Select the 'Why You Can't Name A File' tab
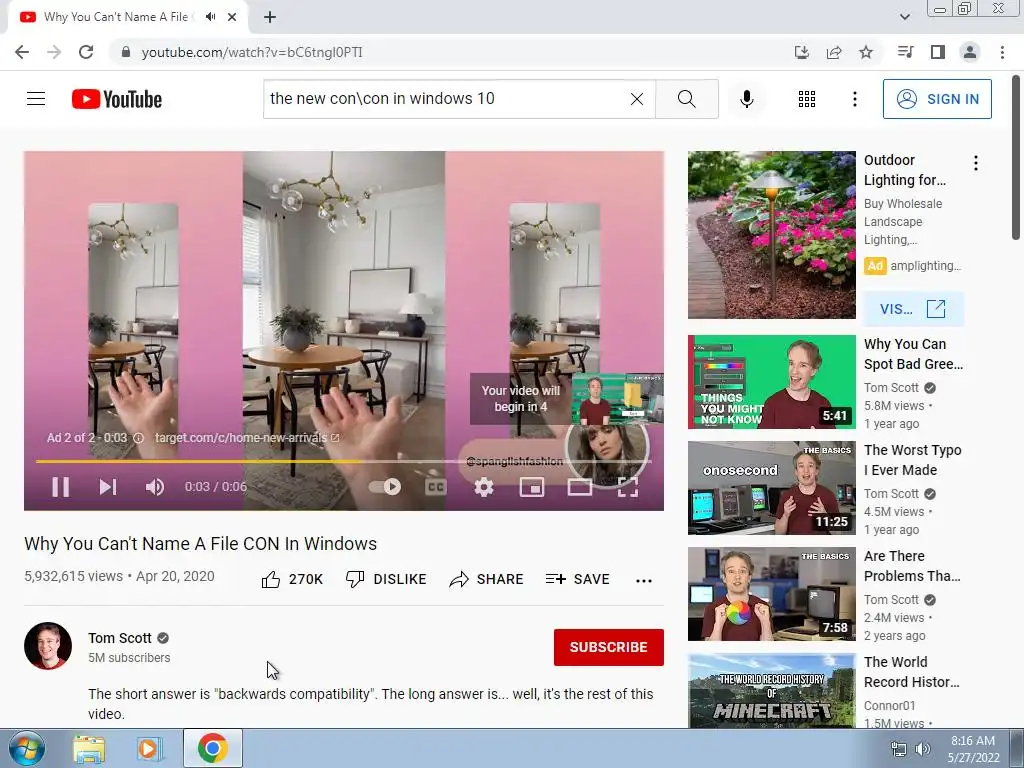Viewport: 1024px width, 768px height. point(128,17)
